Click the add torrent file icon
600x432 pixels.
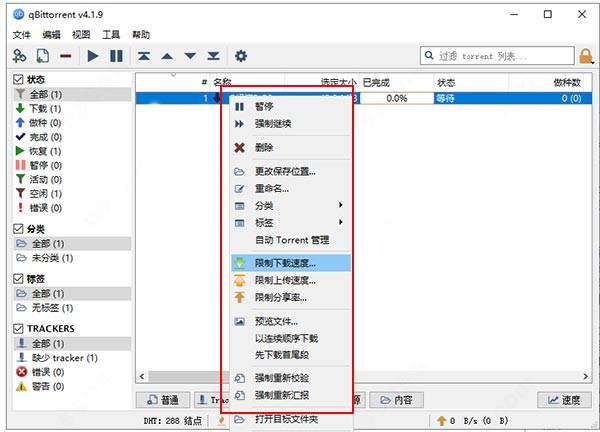[42, 56]
